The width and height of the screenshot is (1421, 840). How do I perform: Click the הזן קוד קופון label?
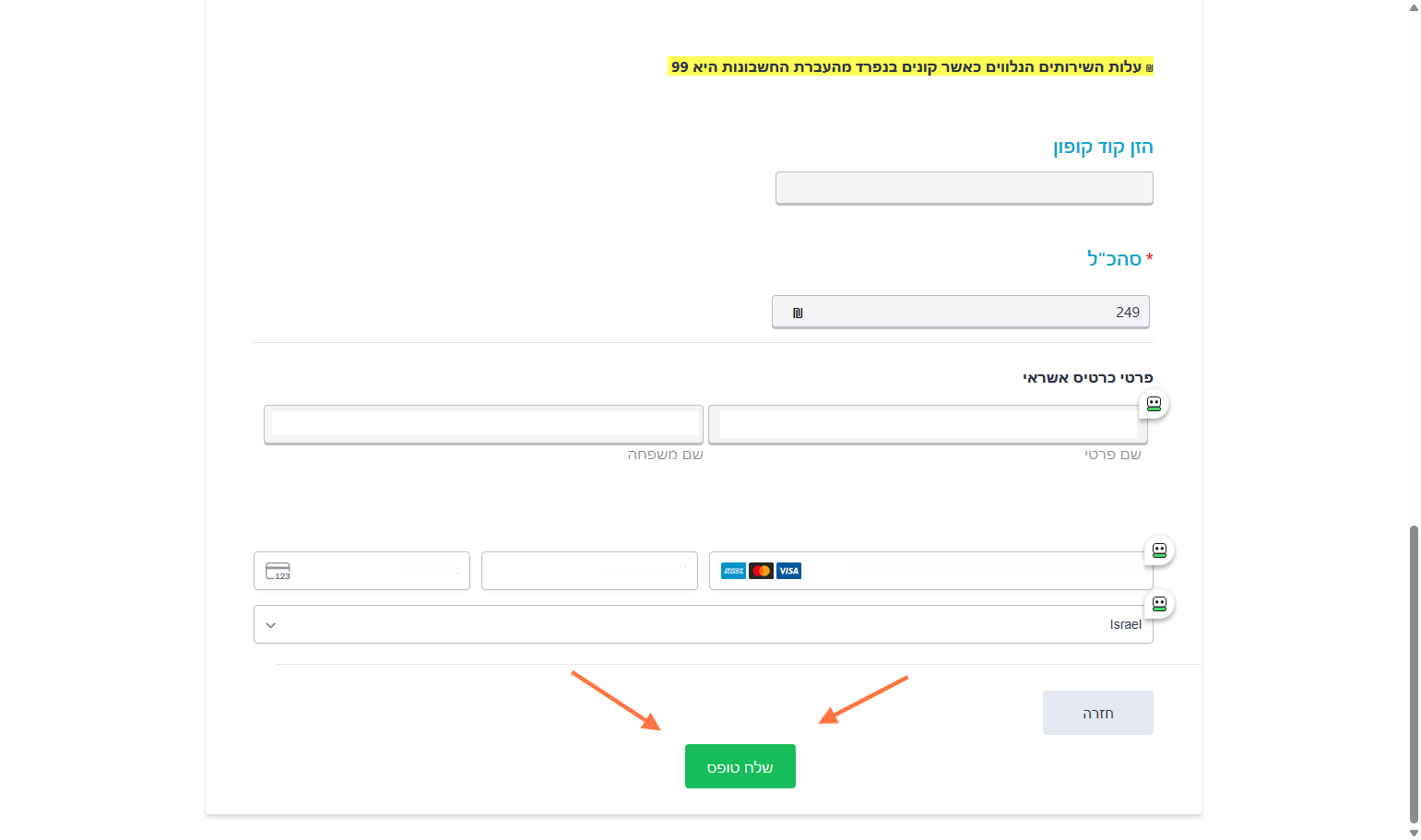pyautogui.click(x=1103, y=147)
